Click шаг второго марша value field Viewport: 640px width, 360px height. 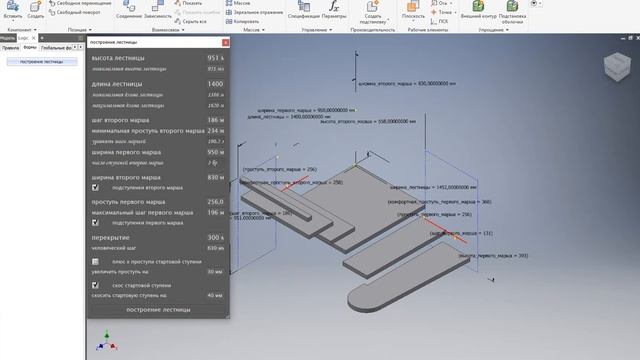(216, 120)
